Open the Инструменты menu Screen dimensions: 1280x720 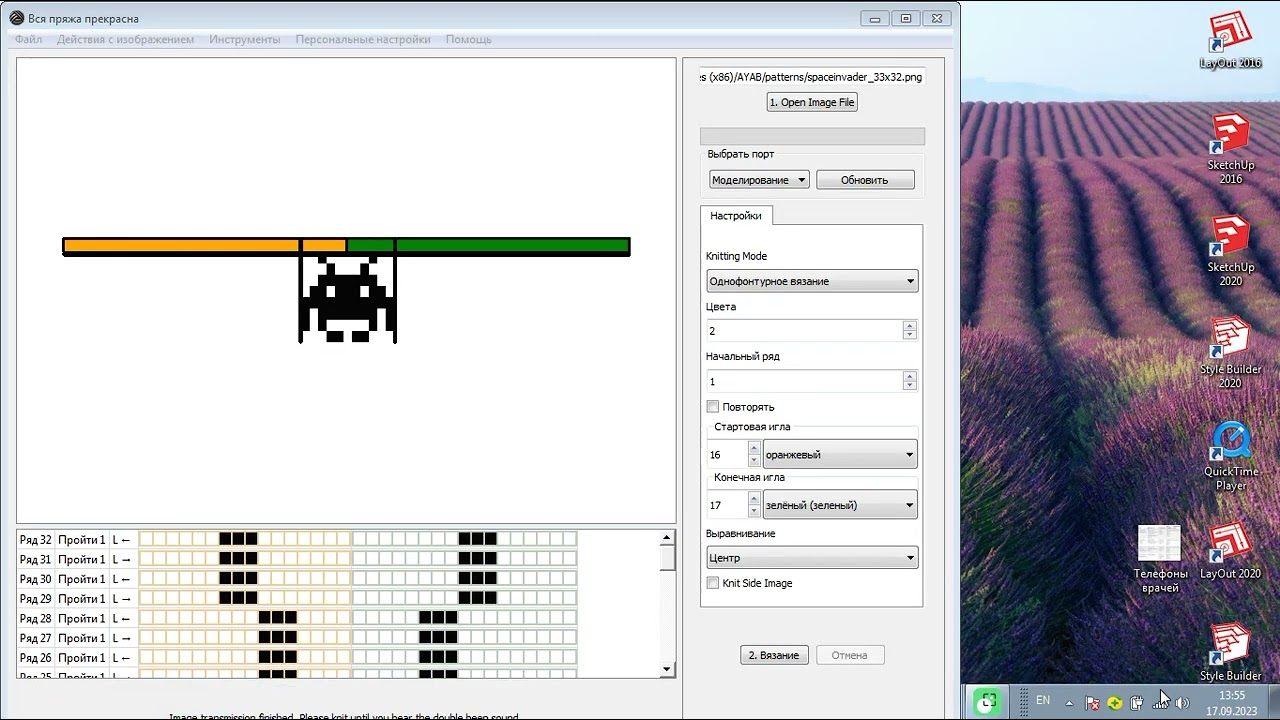pos(244,40)
